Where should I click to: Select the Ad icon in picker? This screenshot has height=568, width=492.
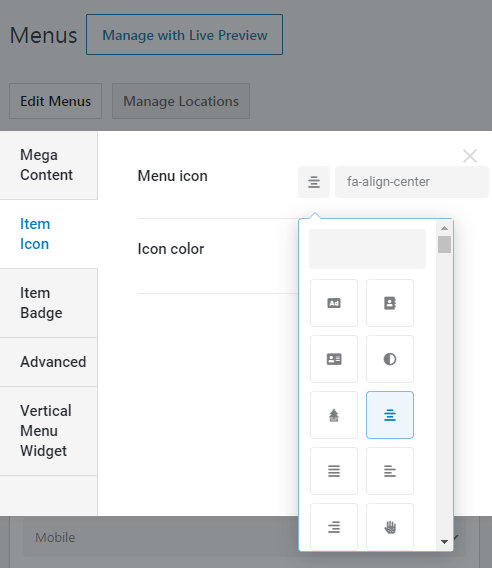pyautogui.click(x=334, y=303)
